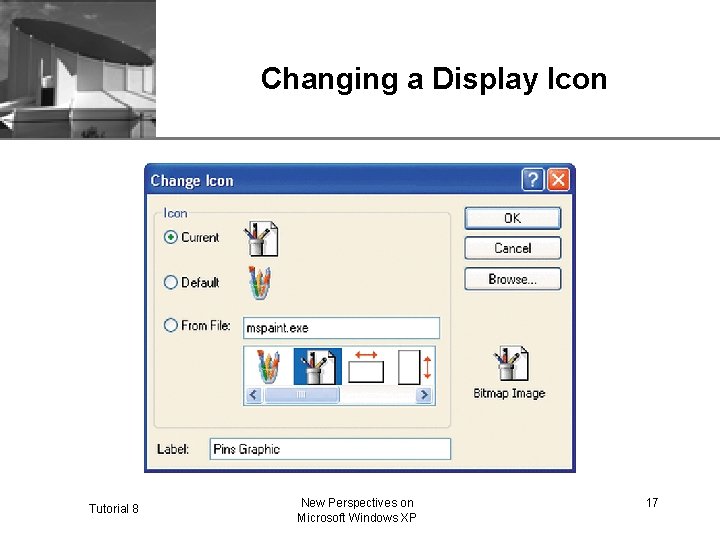720x540 pixels.
Task: Click the icon list right scroll arrow
Action: click(424, 395)
